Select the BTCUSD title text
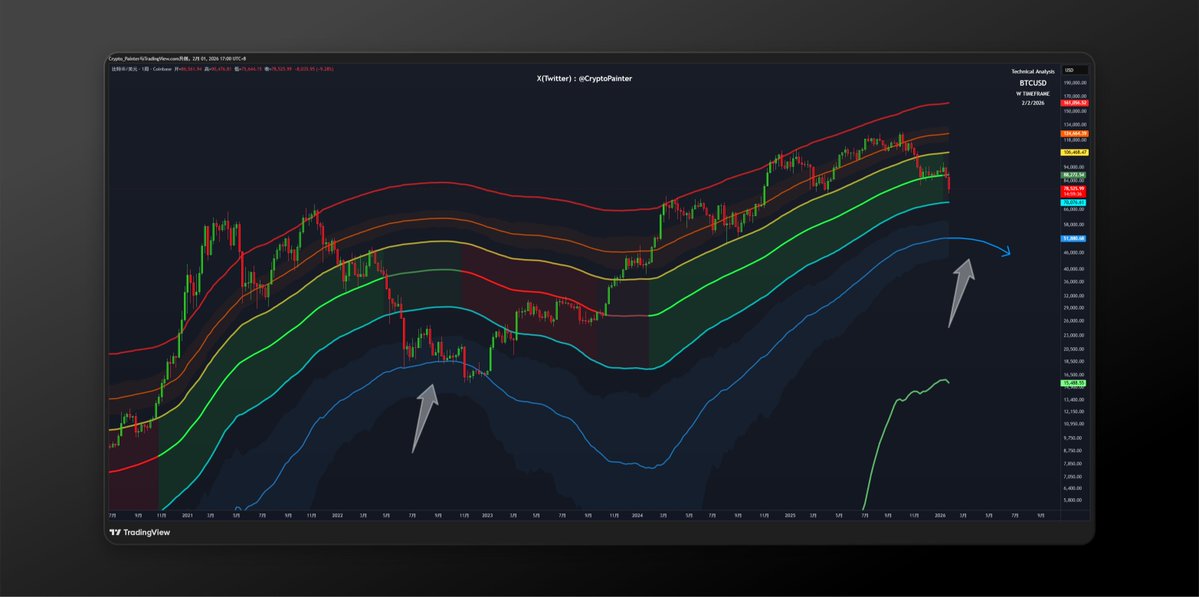The image size is (1199, 597). (x=1034, y=83)
